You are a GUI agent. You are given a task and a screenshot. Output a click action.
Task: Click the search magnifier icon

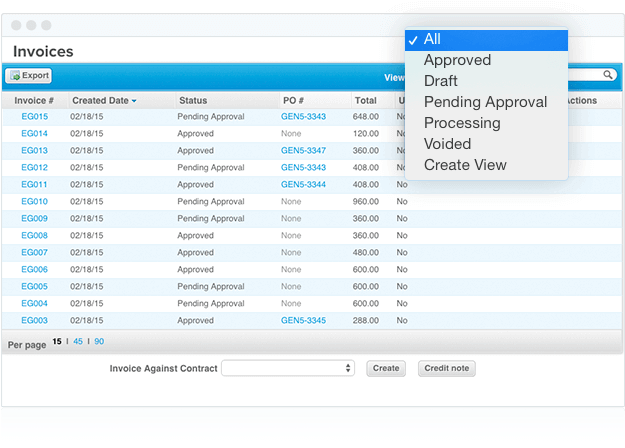607,75
